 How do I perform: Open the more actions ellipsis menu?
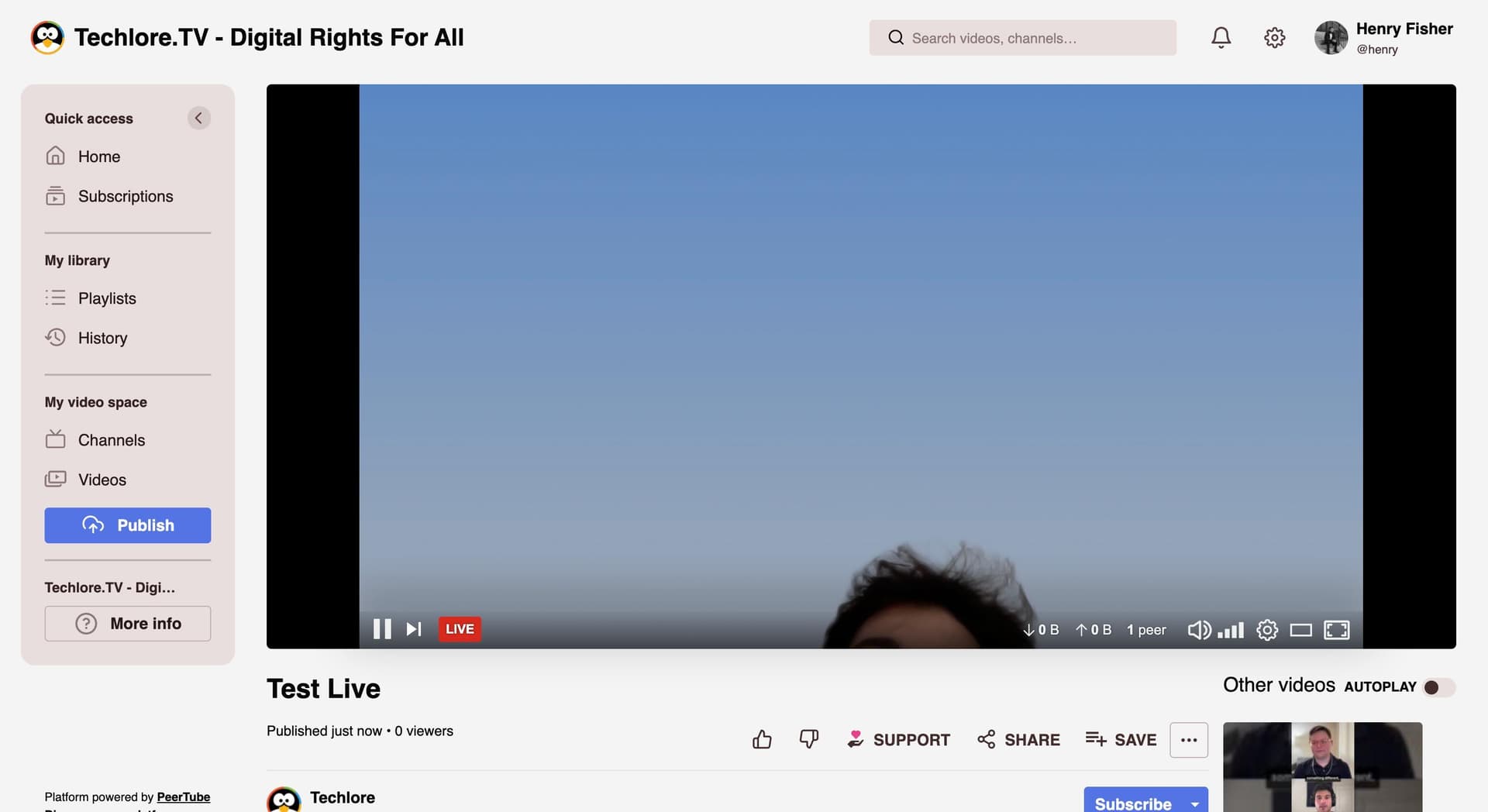[1189, 740]
